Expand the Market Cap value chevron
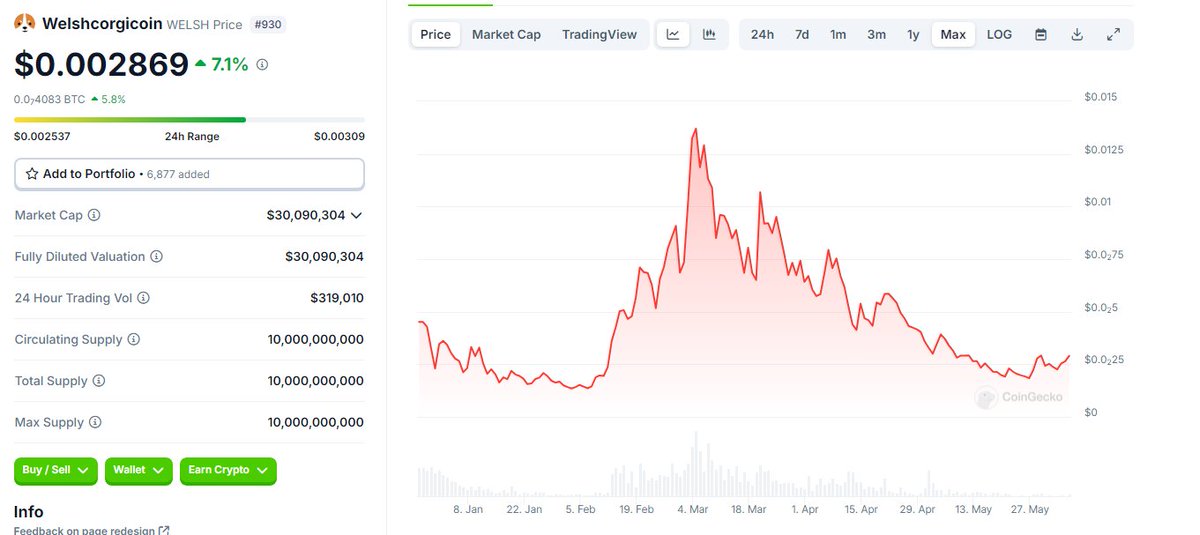 [x=356, y=215]
